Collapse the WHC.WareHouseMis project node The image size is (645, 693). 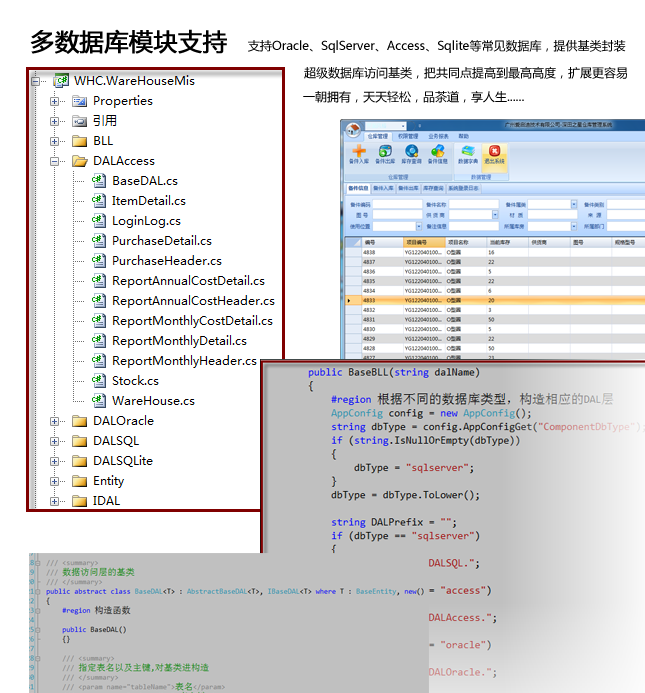35,81
